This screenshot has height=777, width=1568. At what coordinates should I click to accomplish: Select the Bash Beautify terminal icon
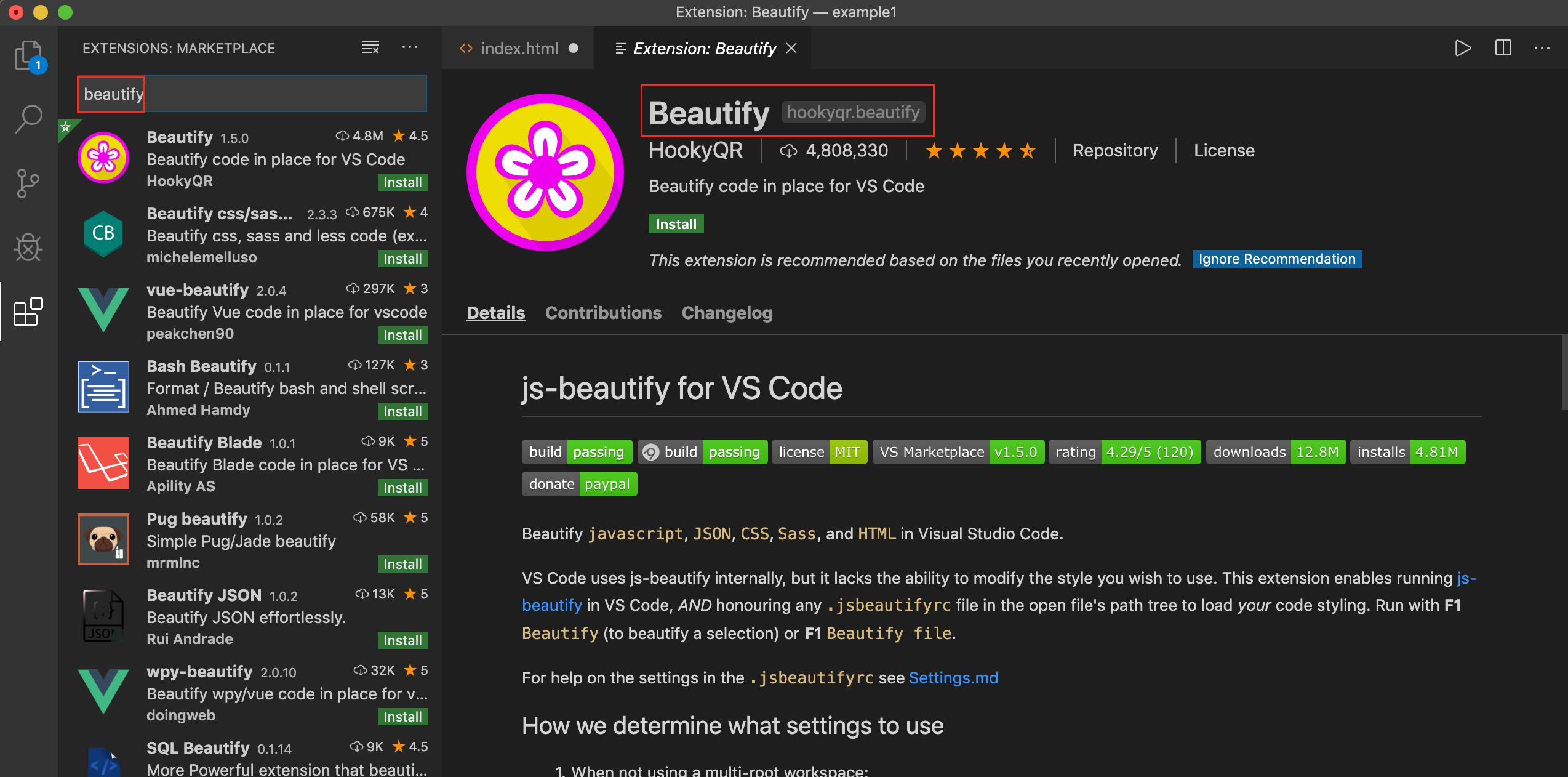(x=103, y=387)
